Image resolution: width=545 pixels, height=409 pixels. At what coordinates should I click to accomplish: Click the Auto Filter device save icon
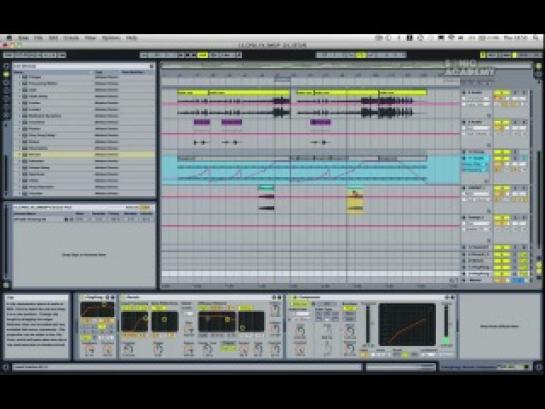tap(112, 297)
